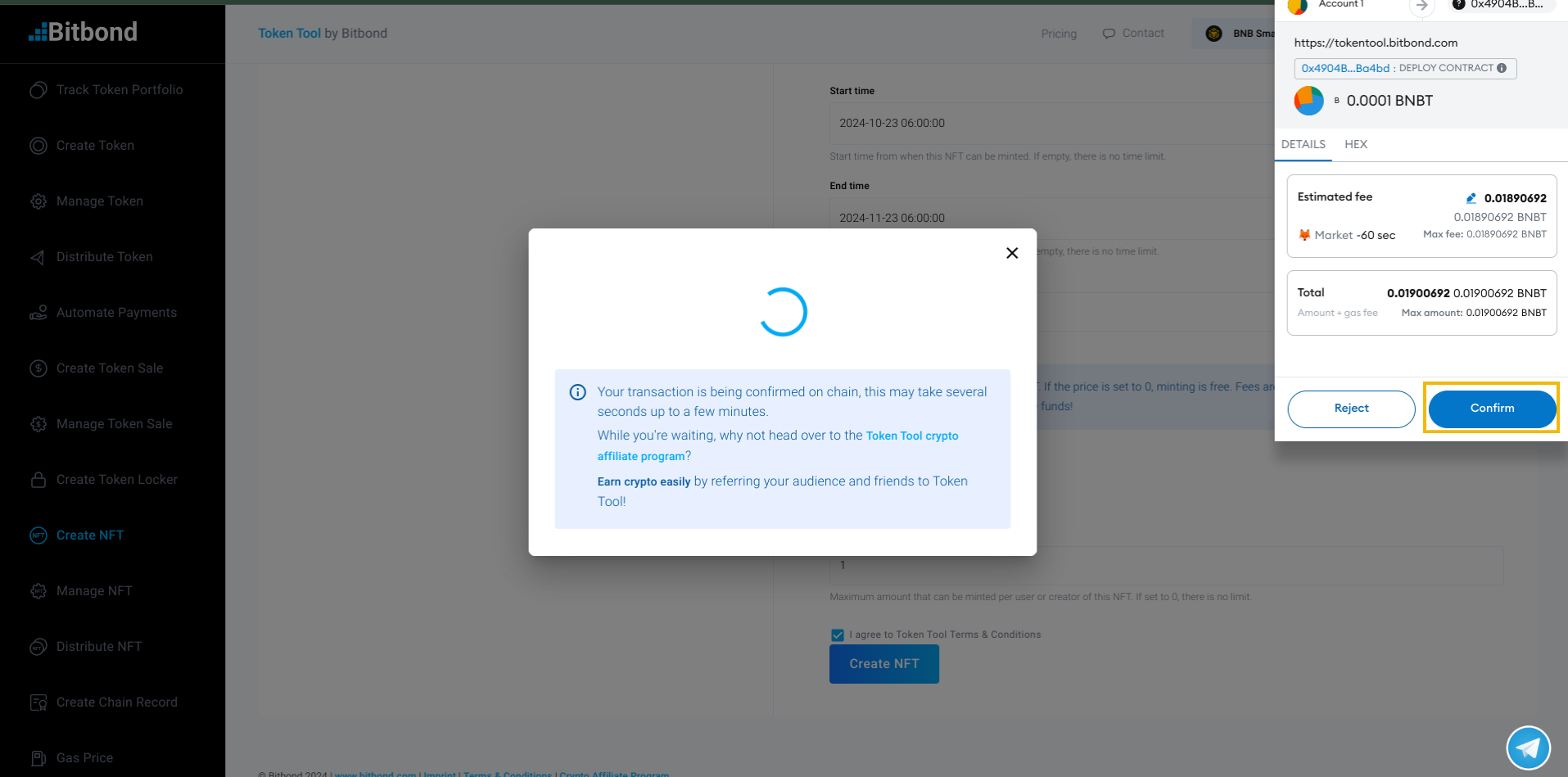Click the Distribute Token sidebar icon
The height and width of the screenshot is (777, 1568).
(x=38, y=256)
